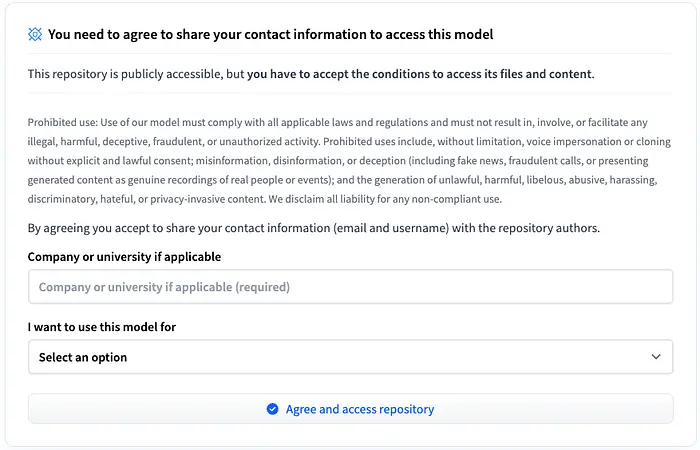Click the gated-model badge icon beside the heading

coord(35,34)
